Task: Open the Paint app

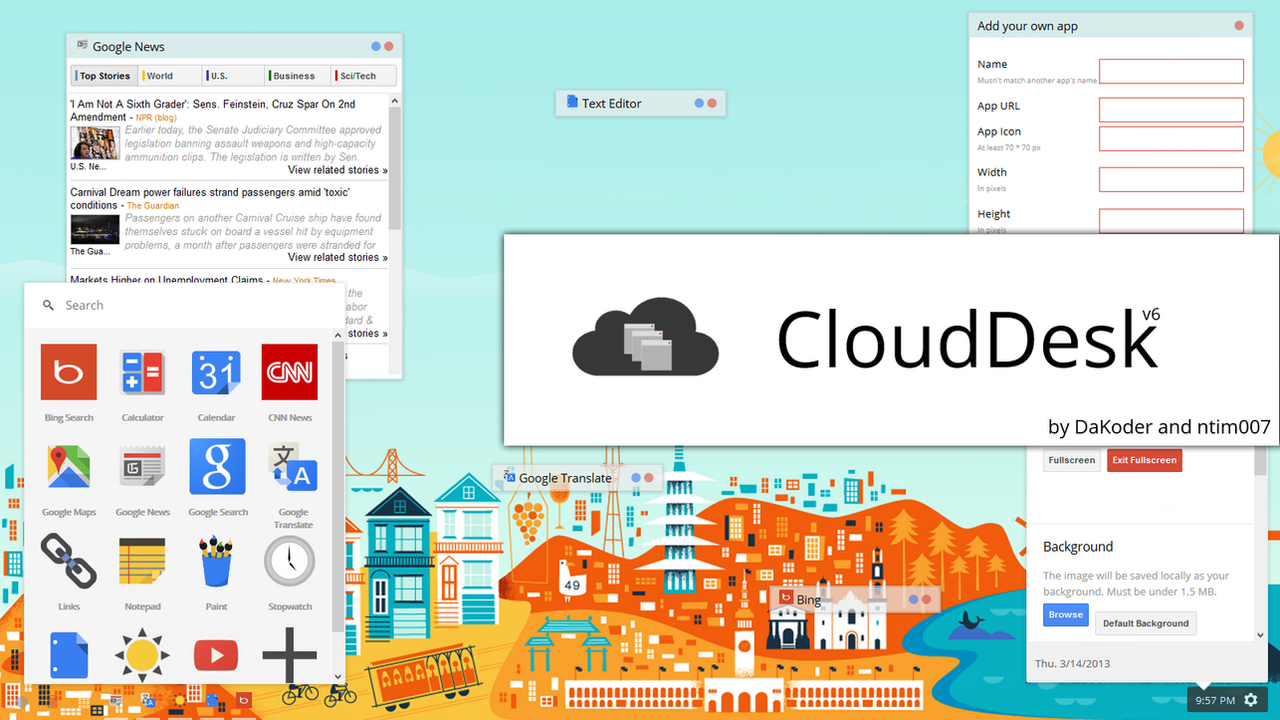Action: (216, 561)
